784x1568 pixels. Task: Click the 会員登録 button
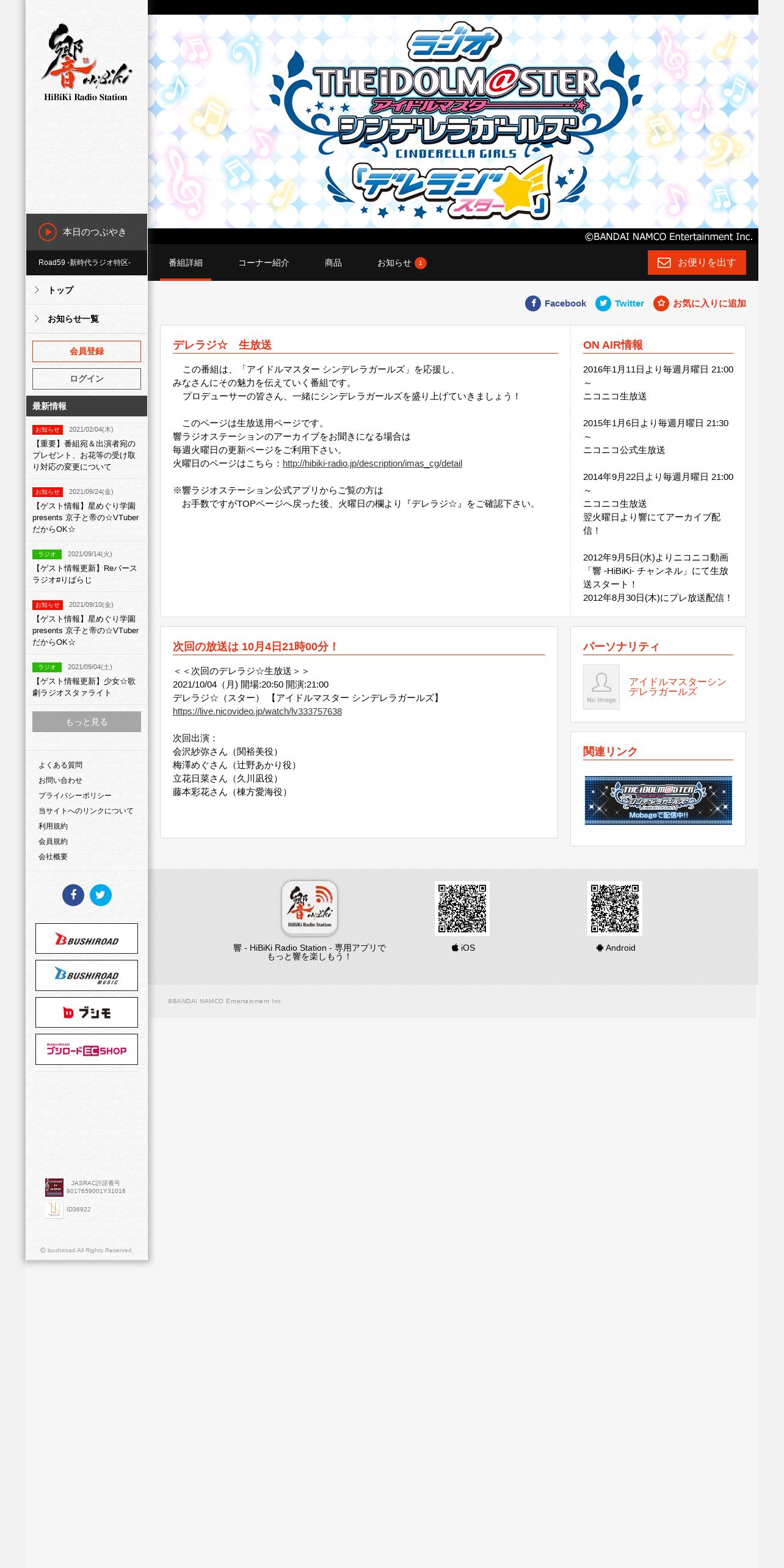[87, 351]
